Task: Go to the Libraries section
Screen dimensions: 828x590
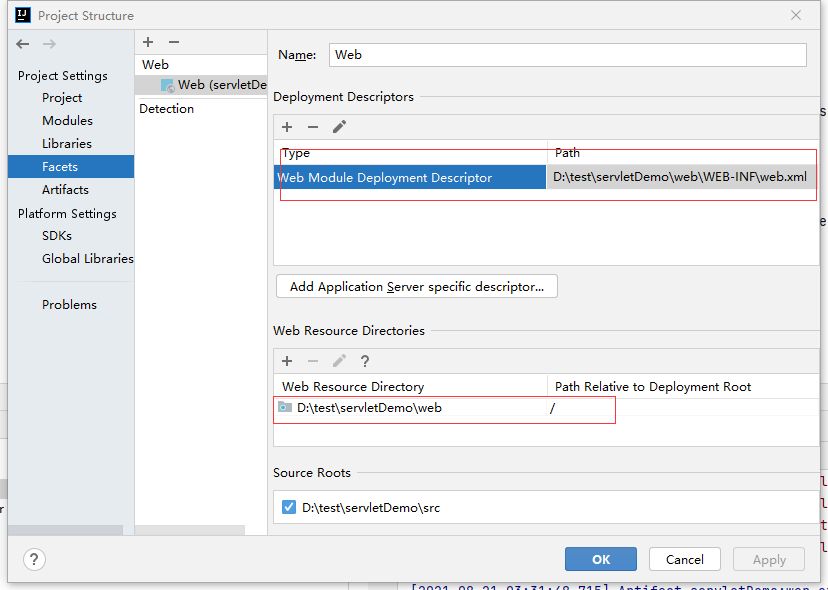Action: coord(67,144)
